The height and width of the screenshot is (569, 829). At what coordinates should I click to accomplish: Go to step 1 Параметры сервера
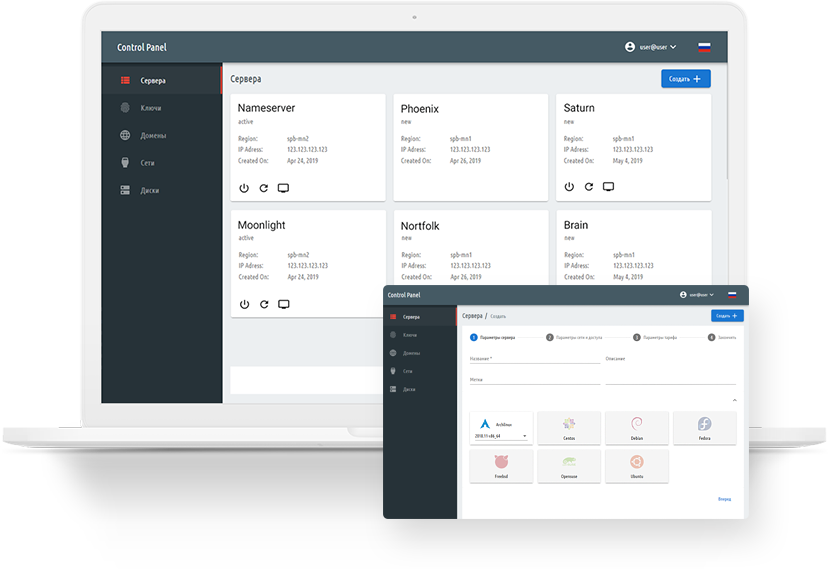coord(493,337)
